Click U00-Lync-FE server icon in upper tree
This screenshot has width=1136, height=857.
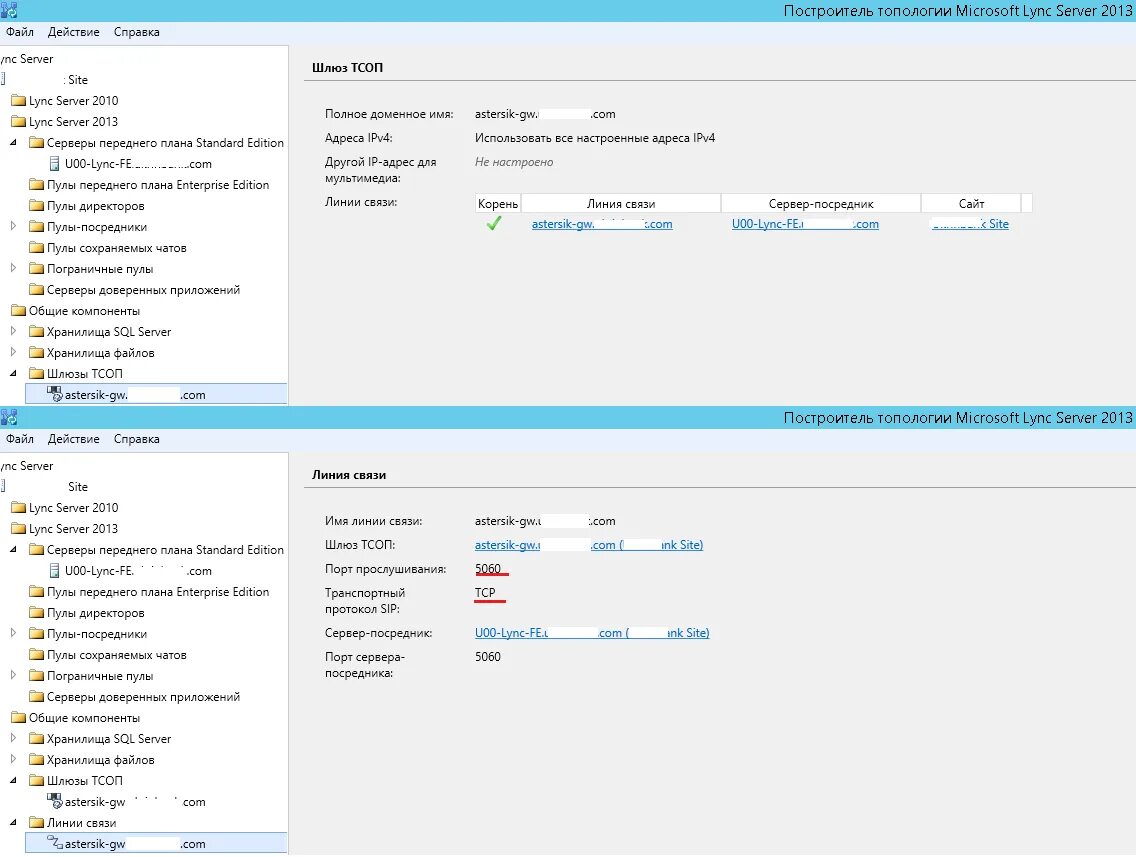[x=54, y=164]
